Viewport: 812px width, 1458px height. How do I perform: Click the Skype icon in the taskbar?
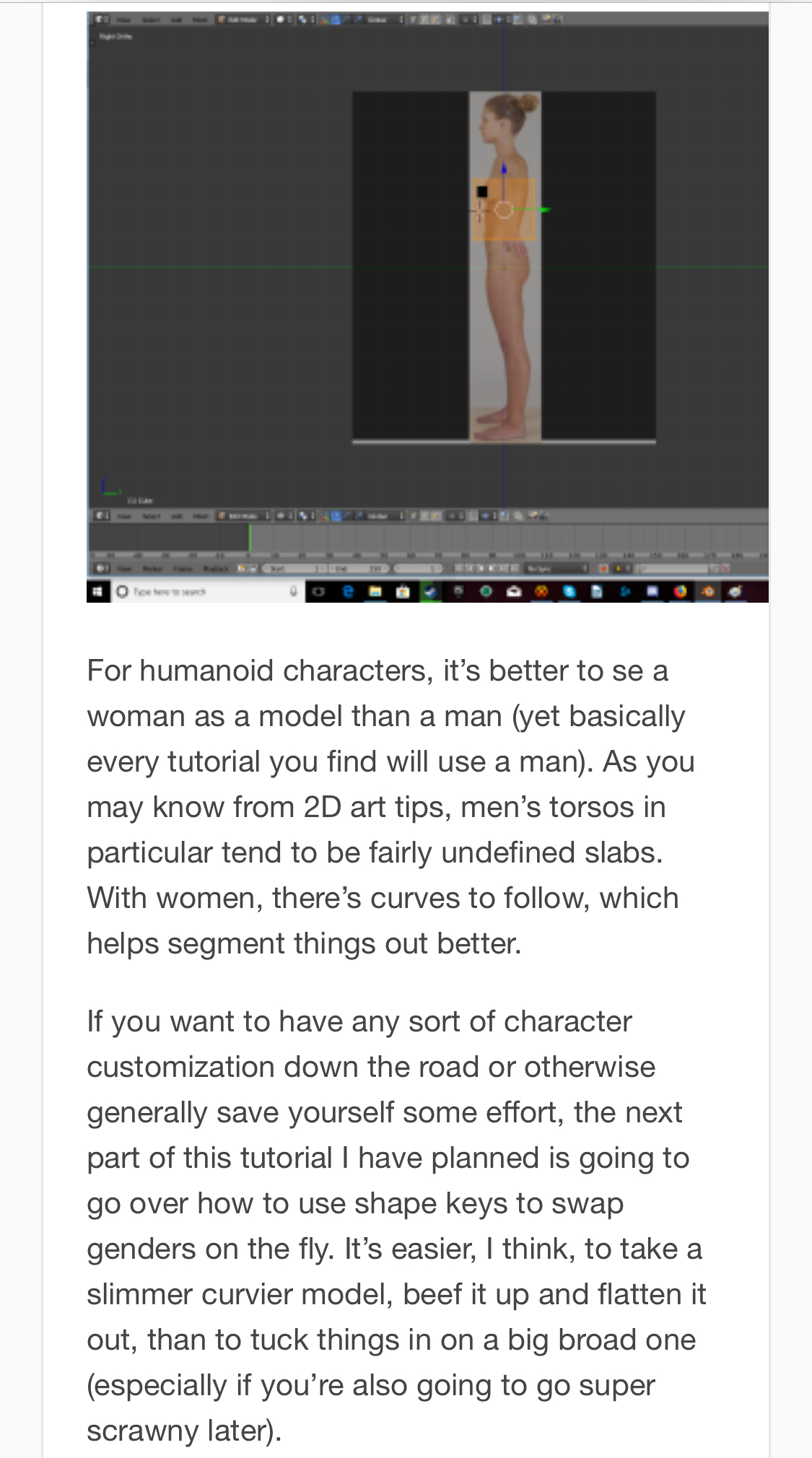tap(569, 592)
